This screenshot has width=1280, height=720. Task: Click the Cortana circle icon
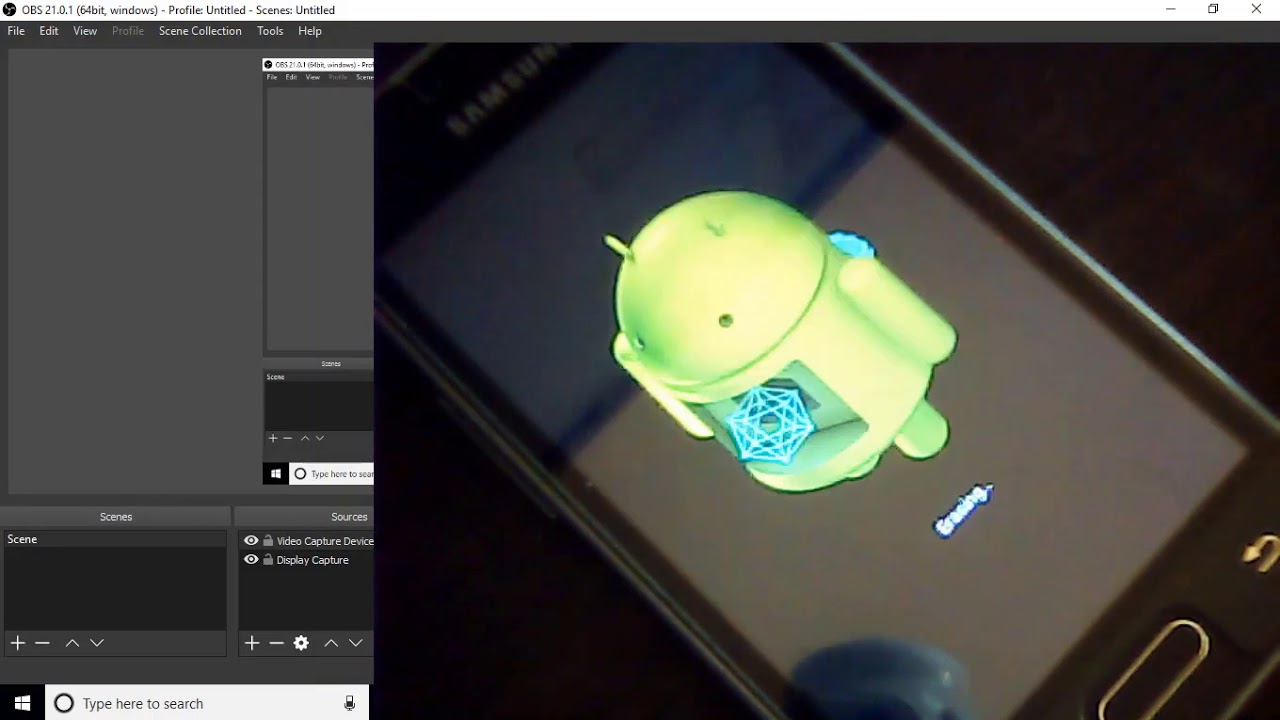(x=64, y=703)
